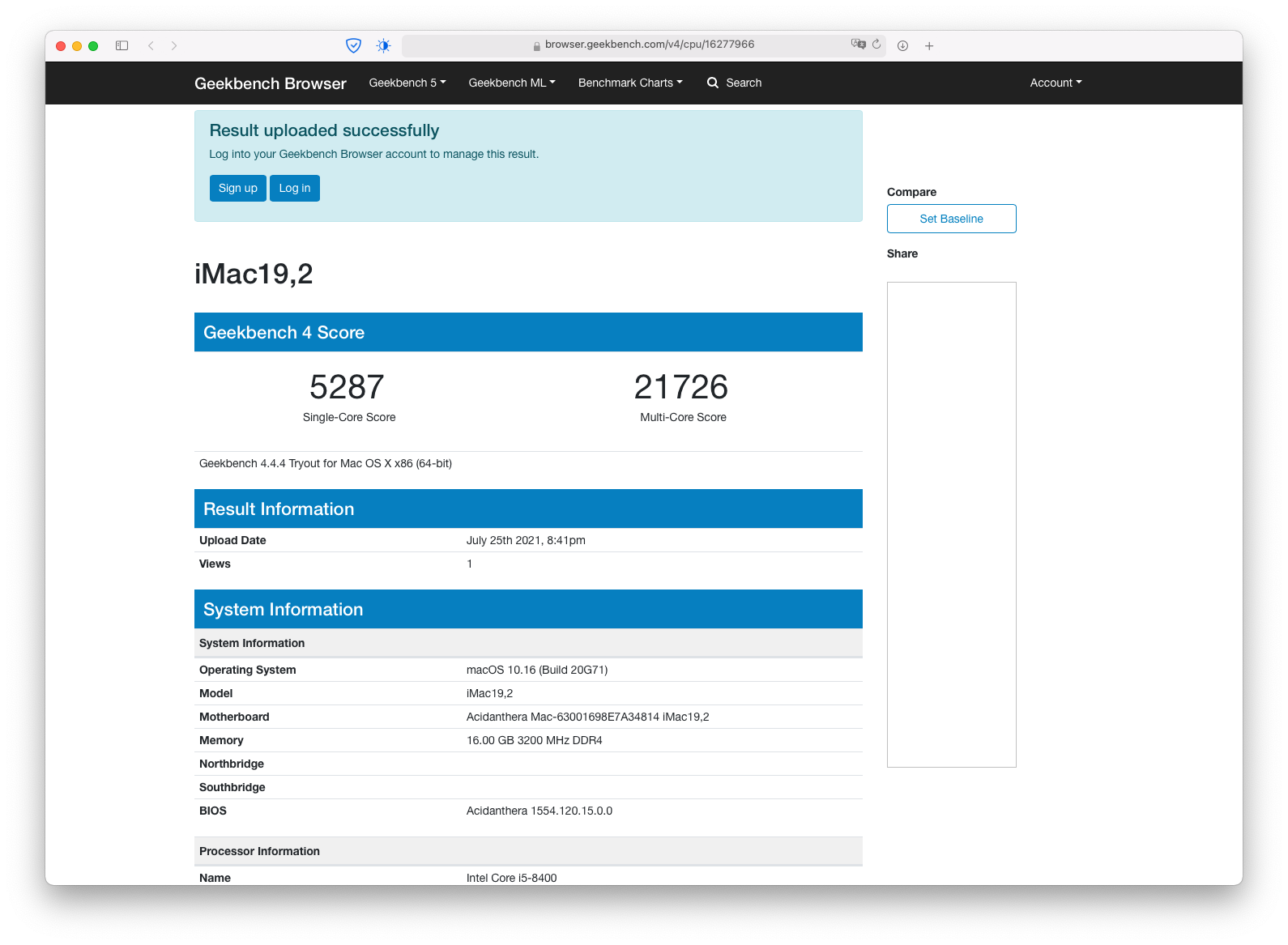The height and width of the screenshot is (945, 1288).
Task: Open a new tab with plus icon
Action: coord(929,45)
